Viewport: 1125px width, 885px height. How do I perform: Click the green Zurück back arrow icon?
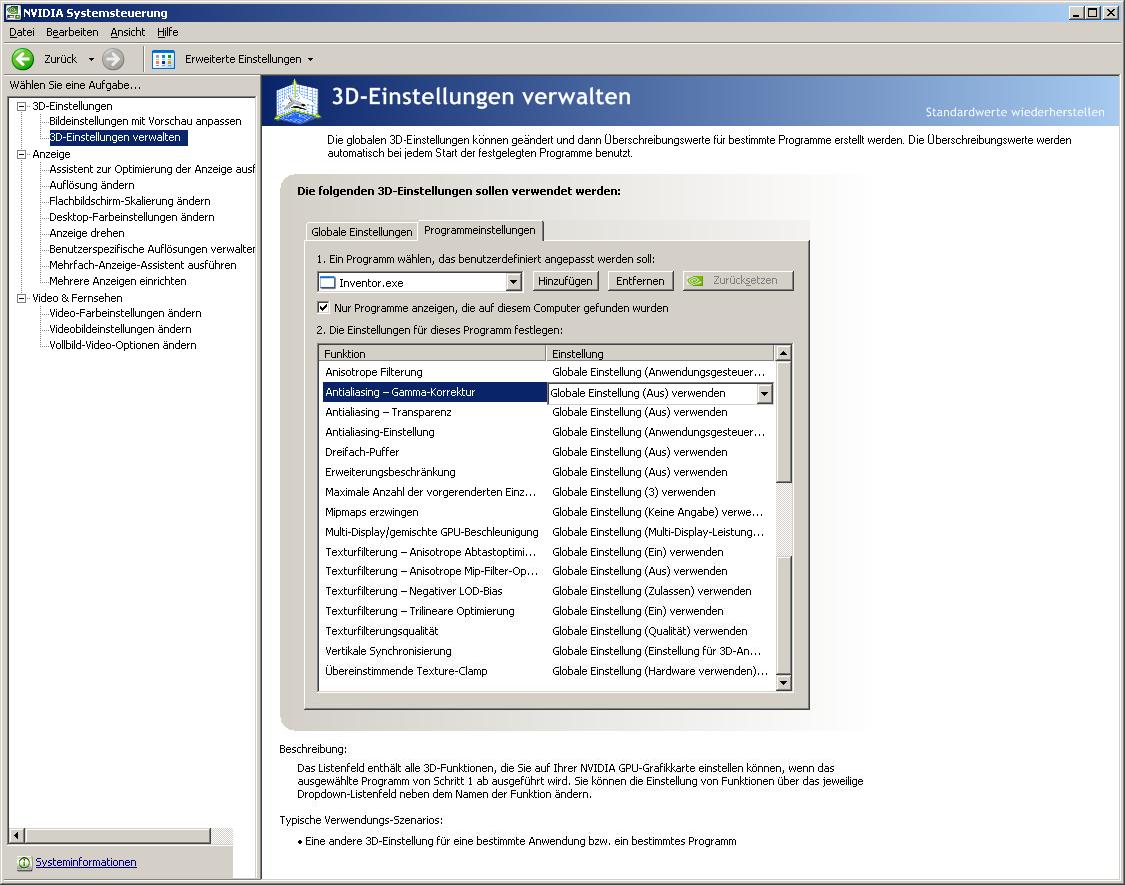pyautogui.click(x=23, y=59)
